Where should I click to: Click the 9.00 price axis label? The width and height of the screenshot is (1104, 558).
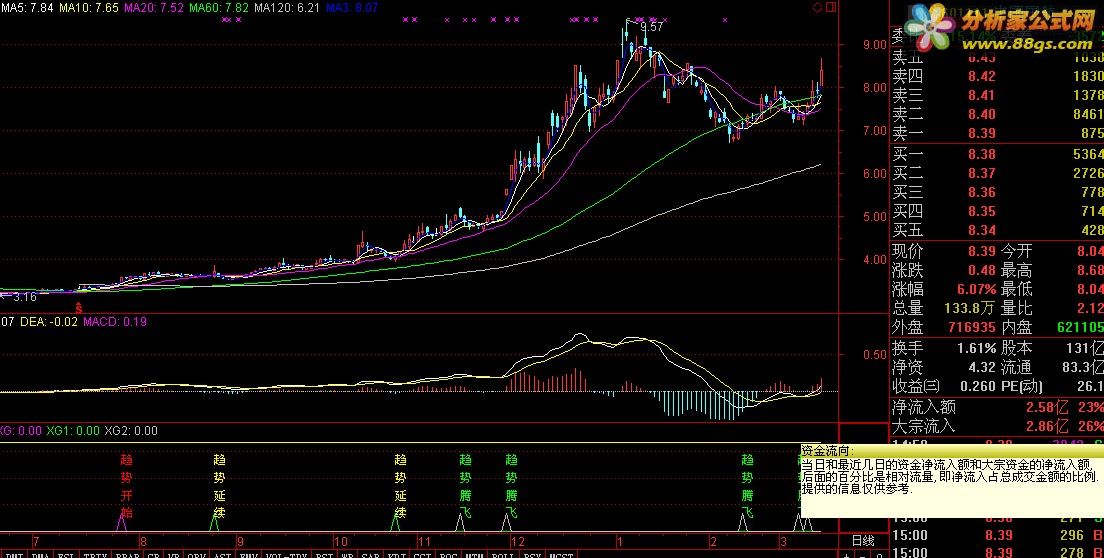point(875,44)
